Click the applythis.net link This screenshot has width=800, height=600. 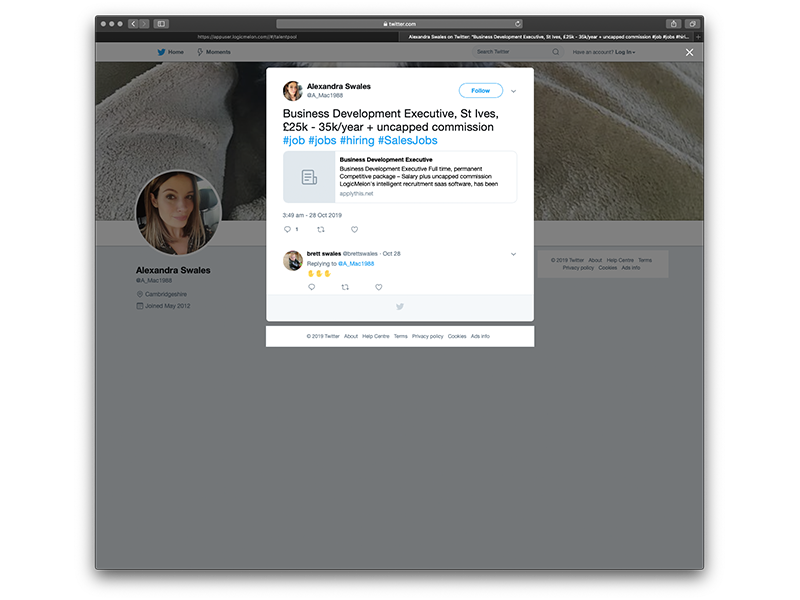click(x=356, y=194)
